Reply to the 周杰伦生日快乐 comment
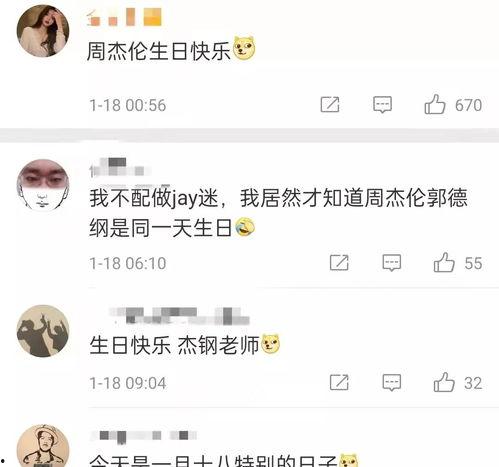This screenshot has height=467, width=499. (382, 105)
